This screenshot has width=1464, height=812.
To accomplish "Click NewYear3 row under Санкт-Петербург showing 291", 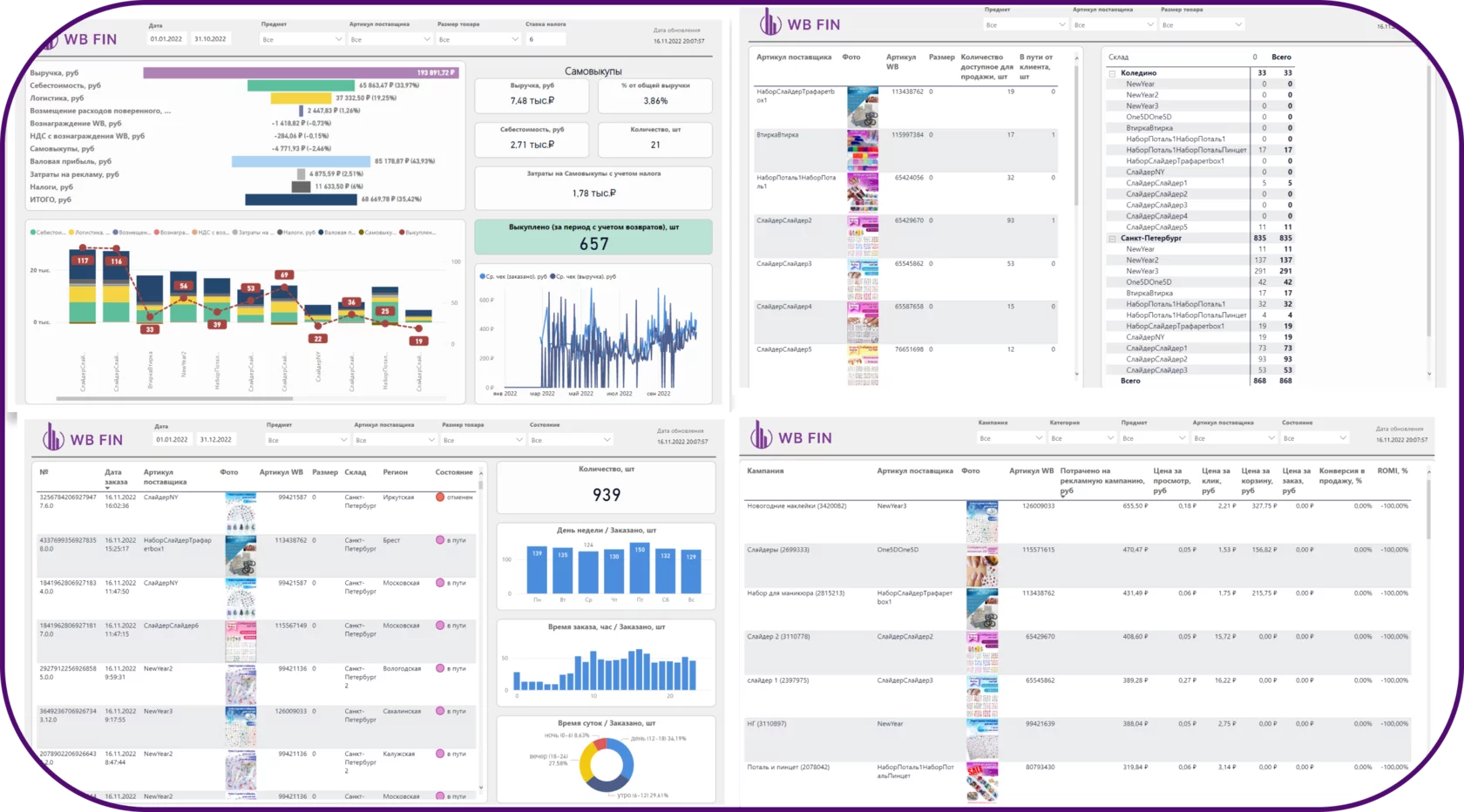I will [1200, 271].
